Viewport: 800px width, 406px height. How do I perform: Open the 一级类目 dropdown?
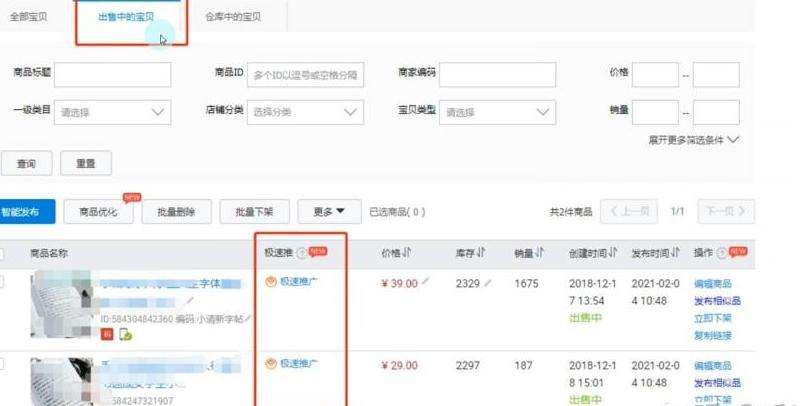tap(112, 112)
